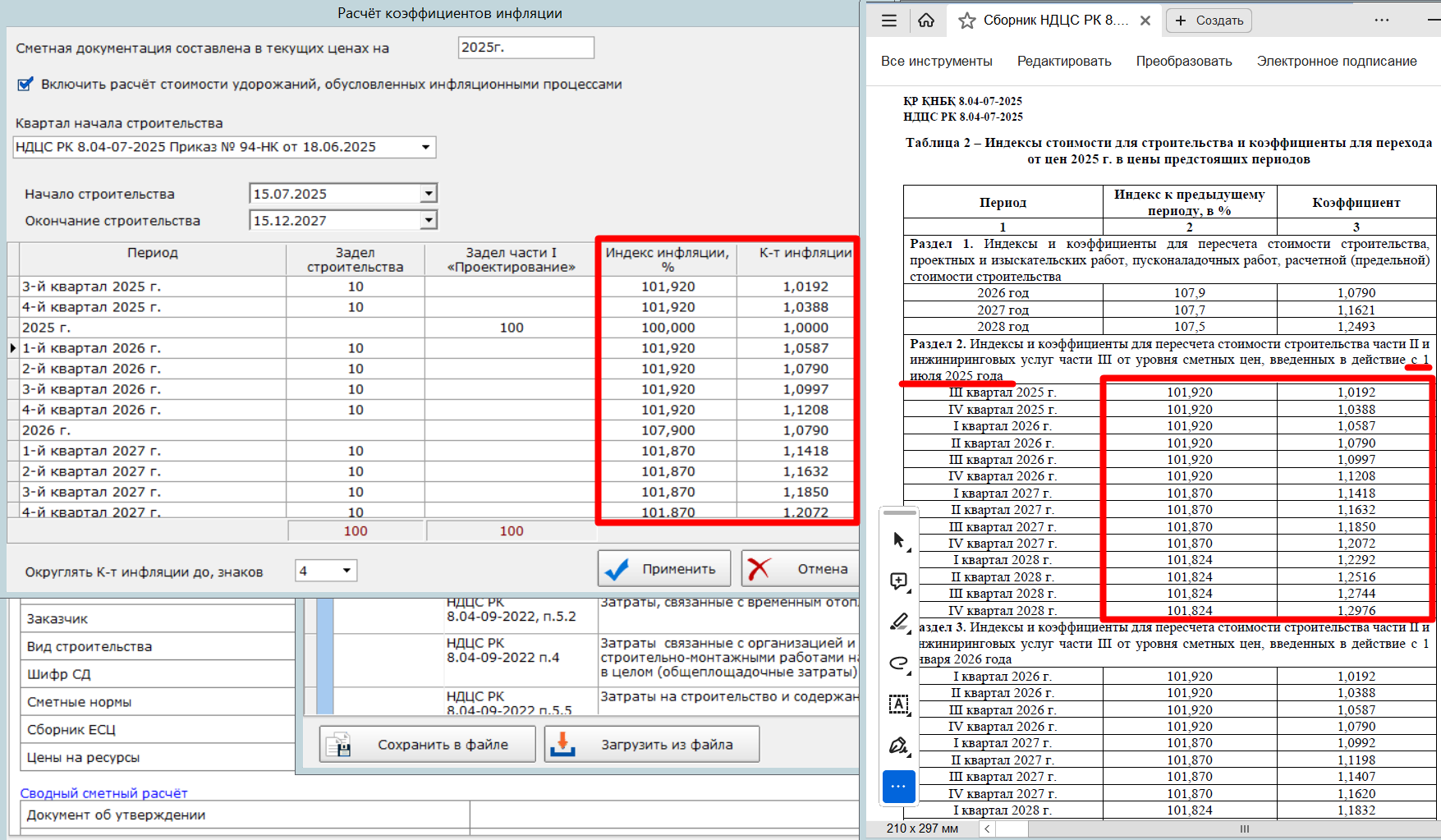Open Сводный сметный расчёт link

pos(103,793)
